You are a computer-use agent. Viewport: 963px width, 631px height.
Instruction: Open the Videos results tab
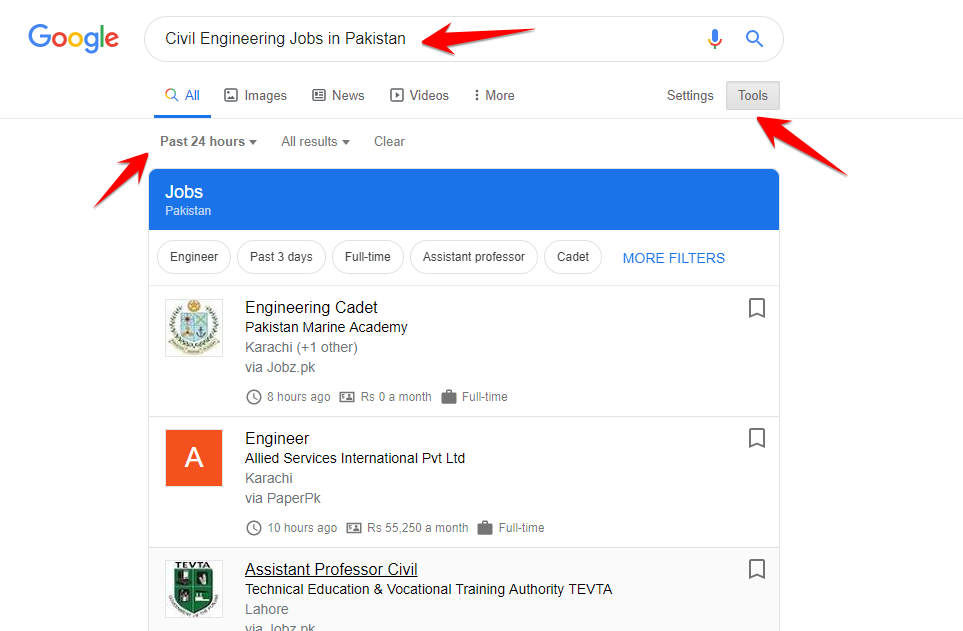pyautogui.click(x=419, y=95)
